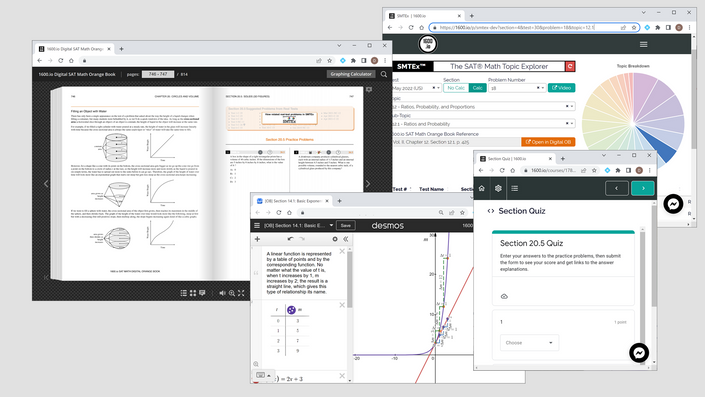Click the Graphing Calculator button
Viewport: 705px width, 397px height.
click(x=351, y=74)
